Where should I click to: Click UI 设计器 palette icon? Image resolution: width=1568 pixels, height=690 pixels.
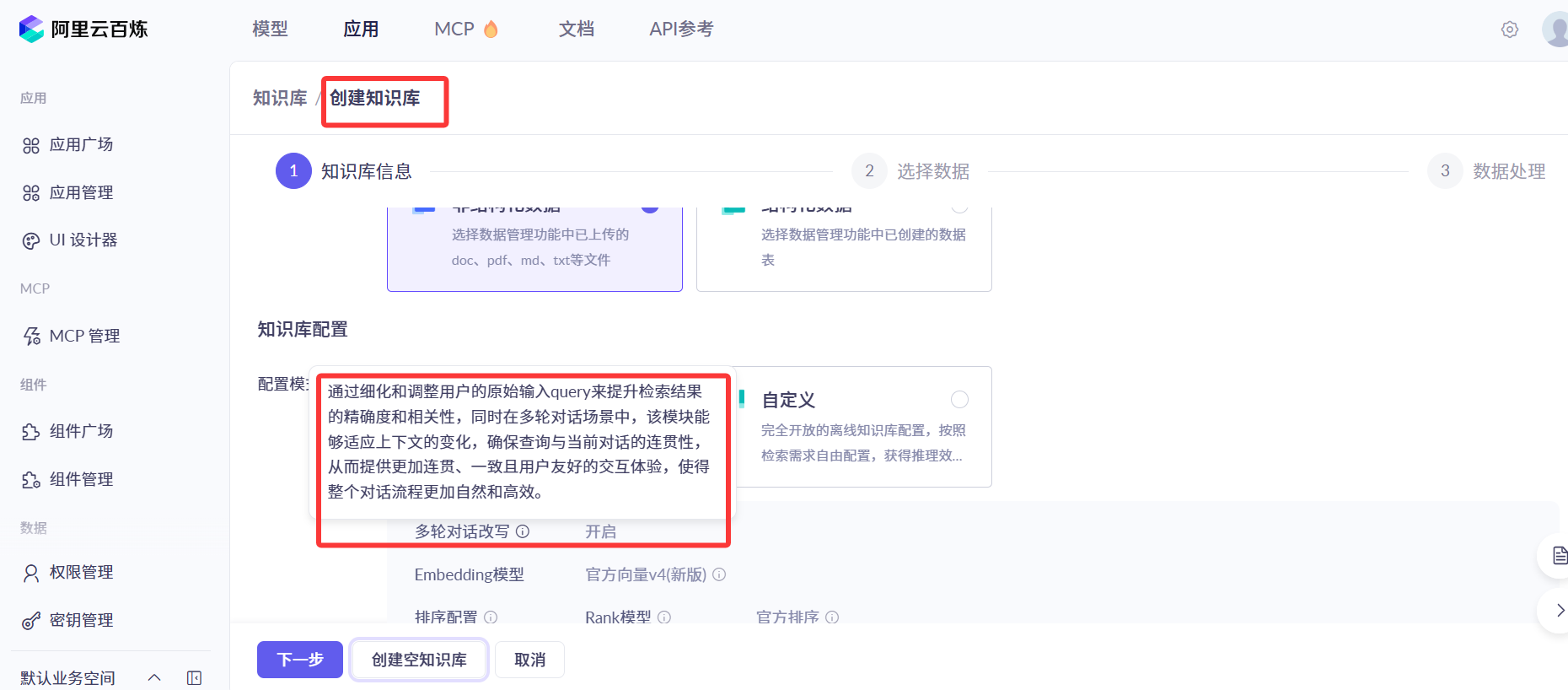(x=31, y=241)
